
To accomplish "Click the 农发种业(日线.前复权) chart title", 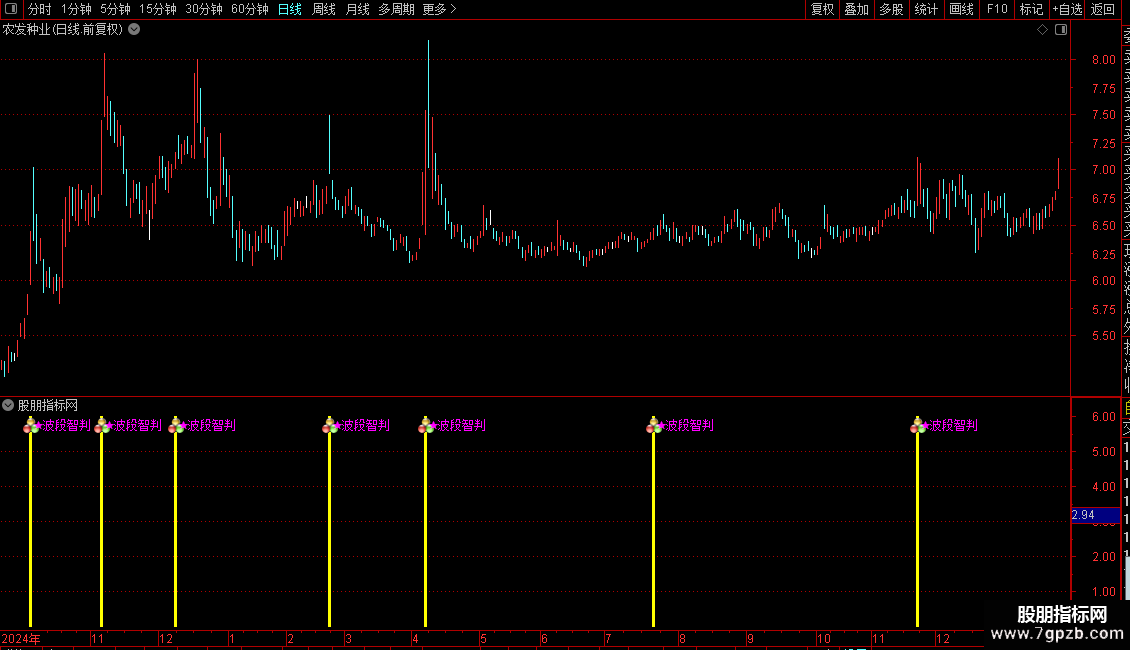I will (x=63, y=30).
